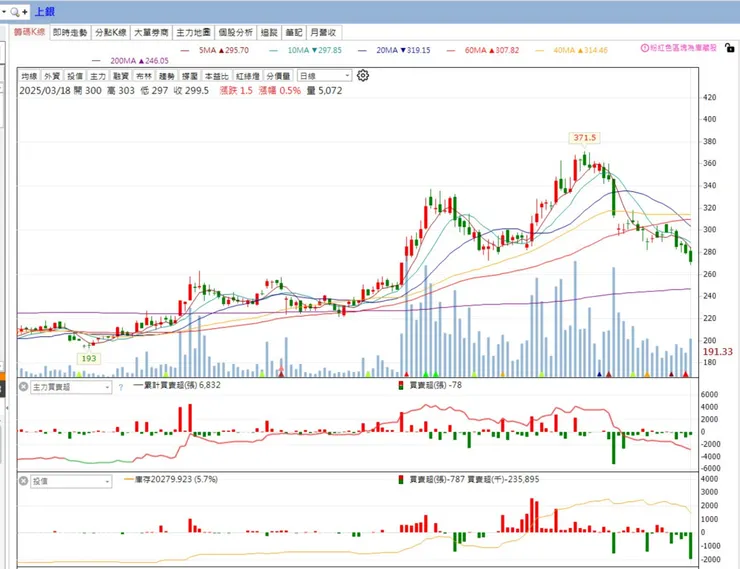
Task: Click the 漲幅 0.5% readout
Action: [279, 91]
